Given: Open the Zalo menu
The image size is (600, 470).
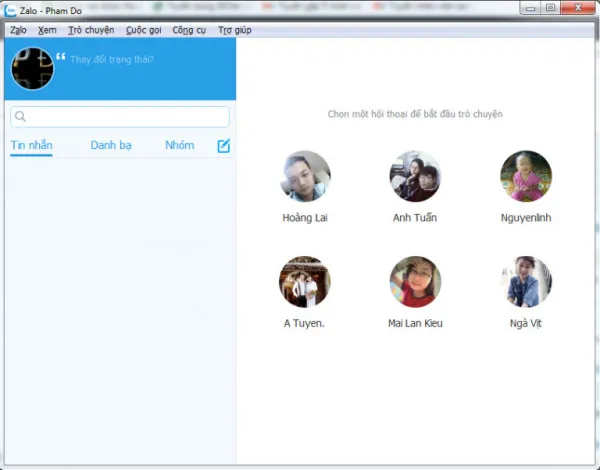Looking at the screenshot, I should point(18,30).
